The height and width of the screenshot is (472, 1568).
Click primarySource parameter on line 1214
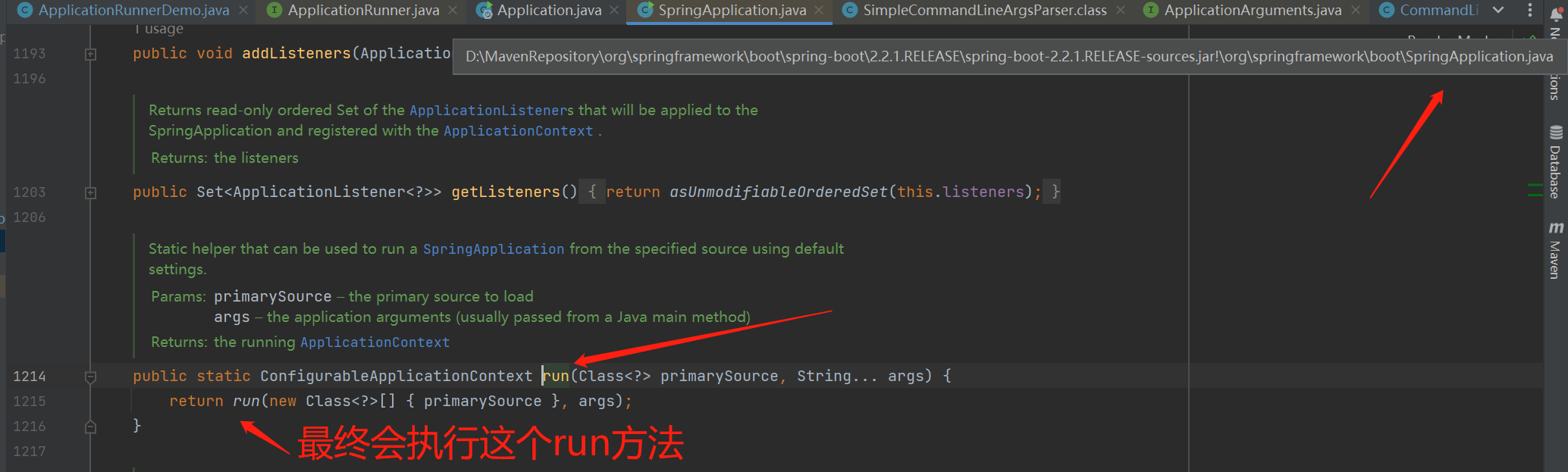[x=719, y=376]
